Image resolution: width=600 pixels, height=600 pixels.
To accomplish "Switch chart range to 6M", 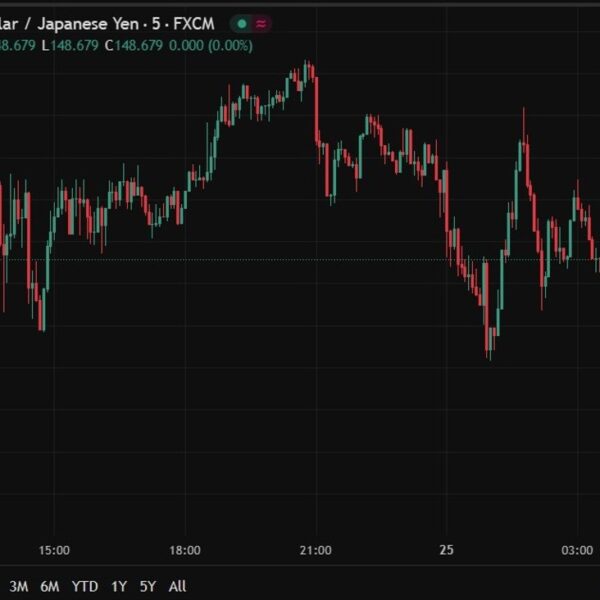I will (x=48, y=586).
